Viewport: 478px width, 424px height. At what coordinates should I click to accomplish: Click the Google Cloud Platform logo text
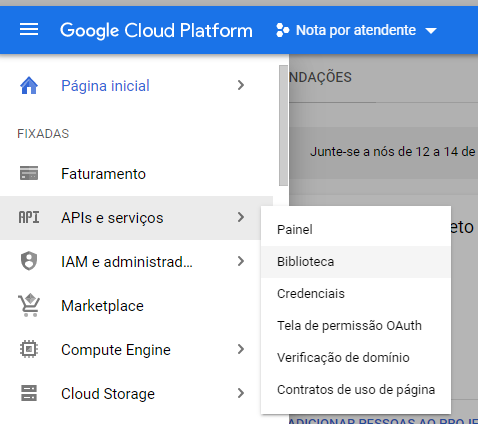click(x=156, y=31)
